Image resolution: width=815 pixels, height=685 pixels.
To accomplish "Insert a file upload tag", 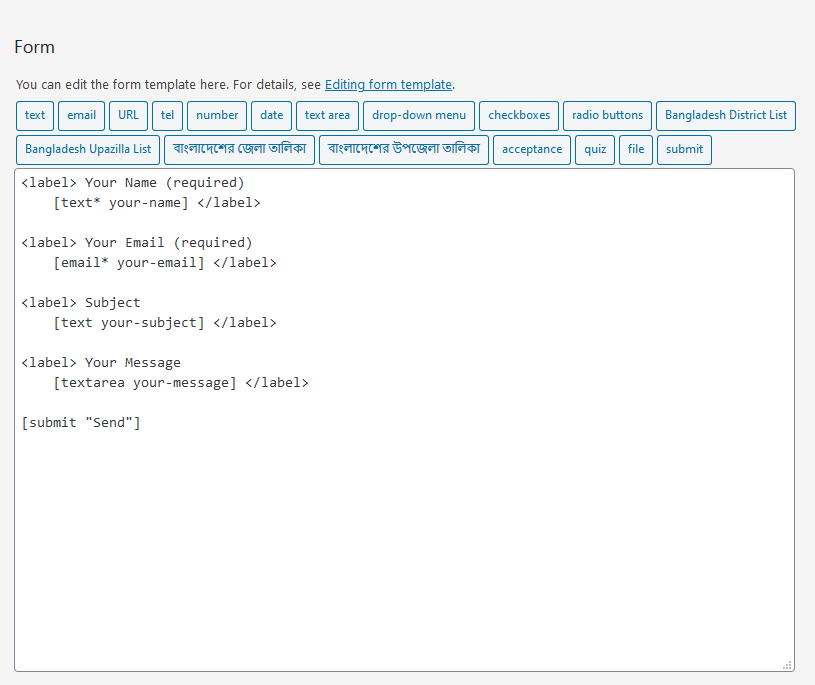I will click(636, 150).
